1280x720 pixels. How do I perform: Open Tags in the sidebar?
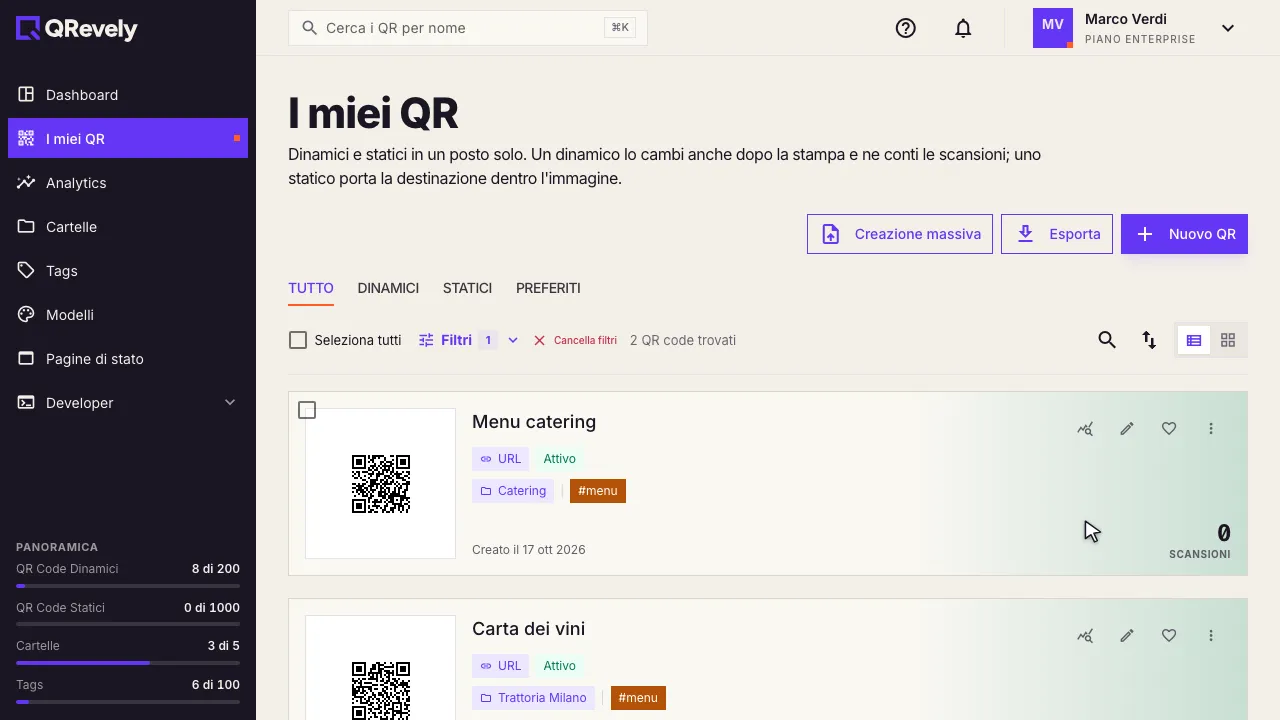pyautogui.click(x=128, y=271)
